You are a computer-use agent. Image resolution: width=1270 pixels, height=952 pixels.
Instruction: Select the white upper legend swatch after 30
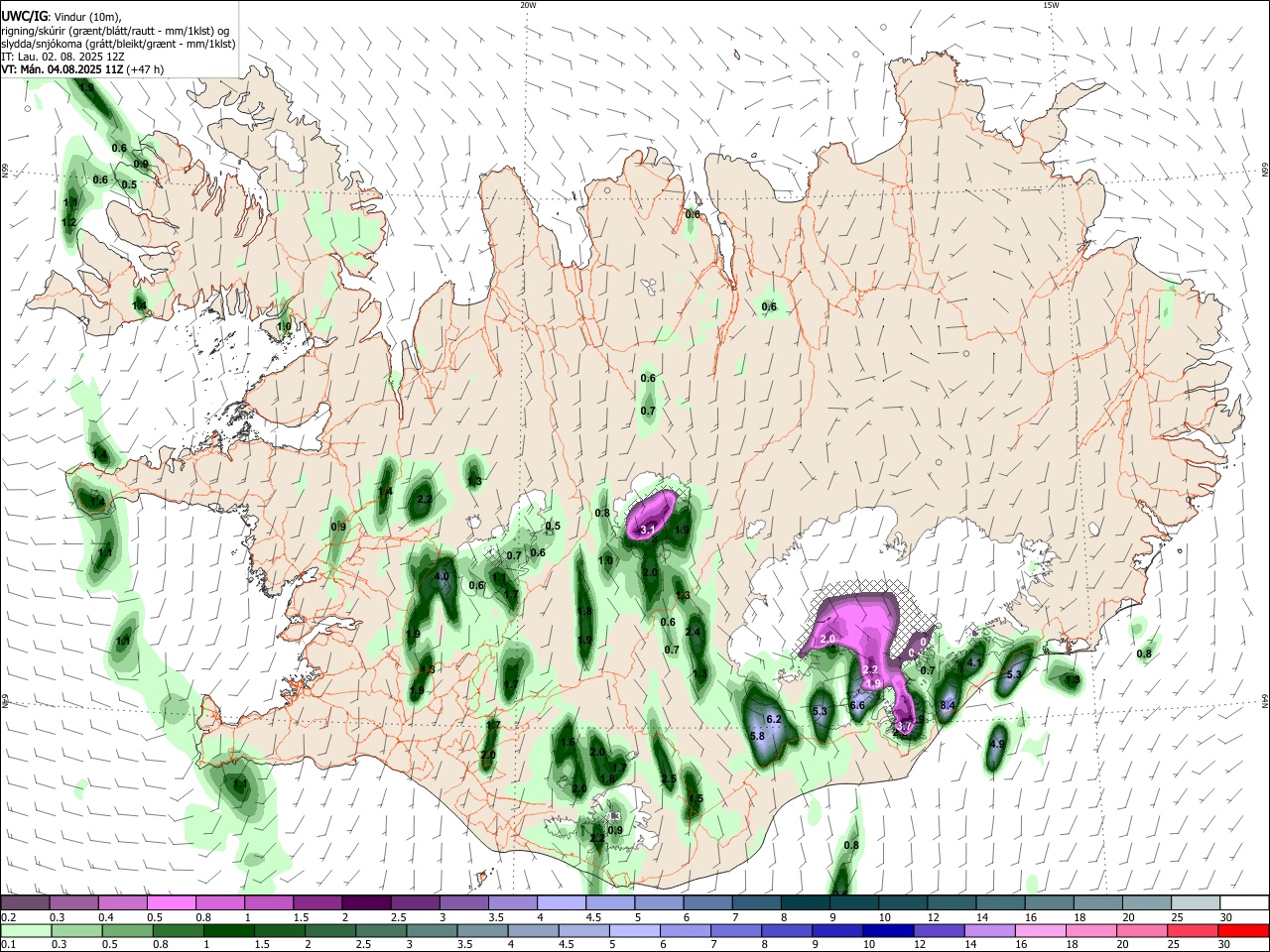pos(1243,902)
